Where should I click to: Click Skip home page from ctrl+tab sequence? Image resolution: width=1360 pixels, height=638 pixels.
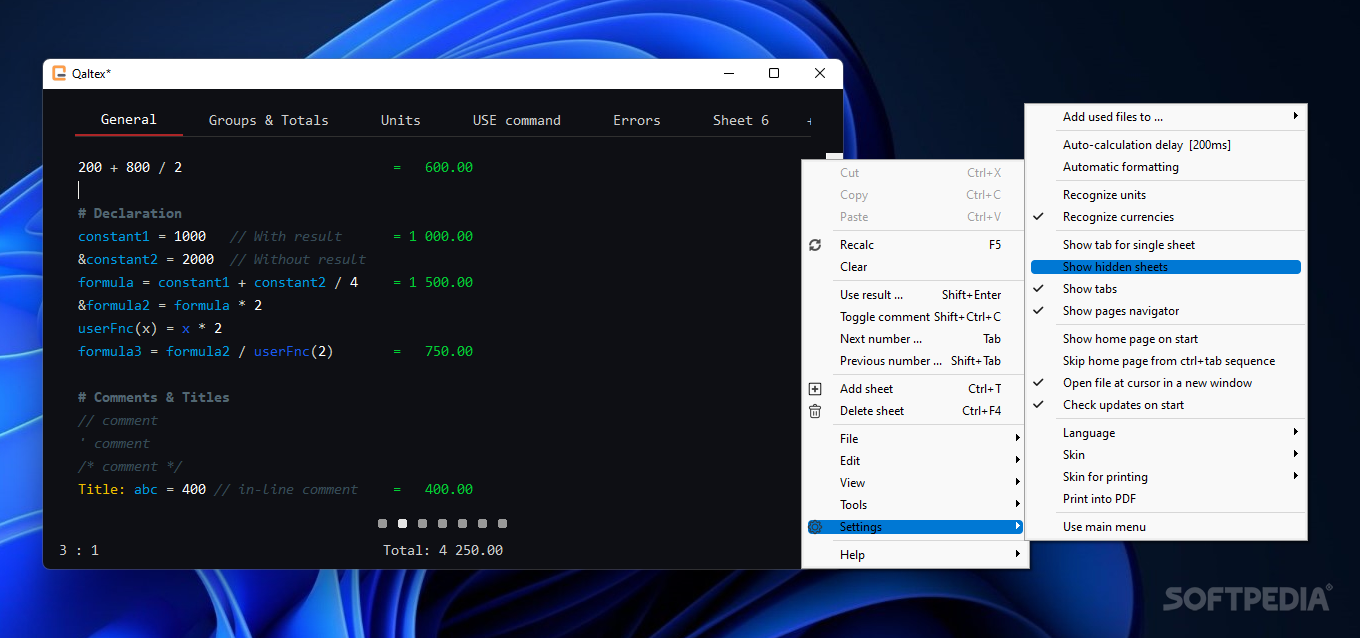(1166, 361)
